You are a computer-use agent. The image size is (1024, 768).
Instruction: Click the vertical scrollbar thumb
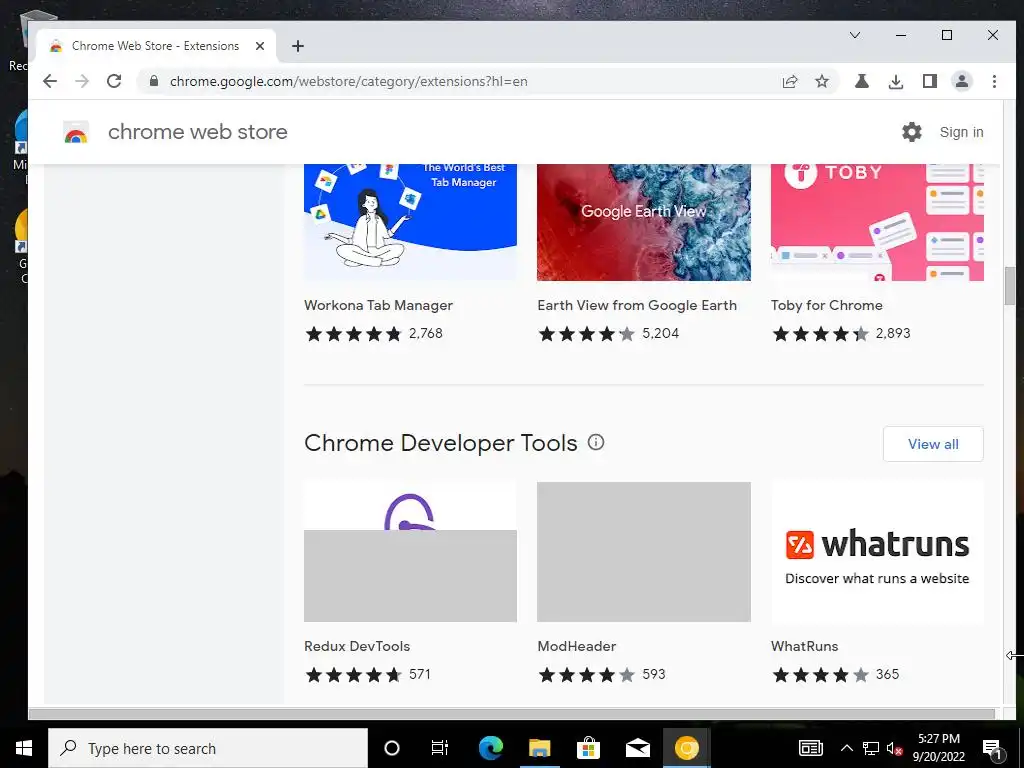pos(1010,285)
